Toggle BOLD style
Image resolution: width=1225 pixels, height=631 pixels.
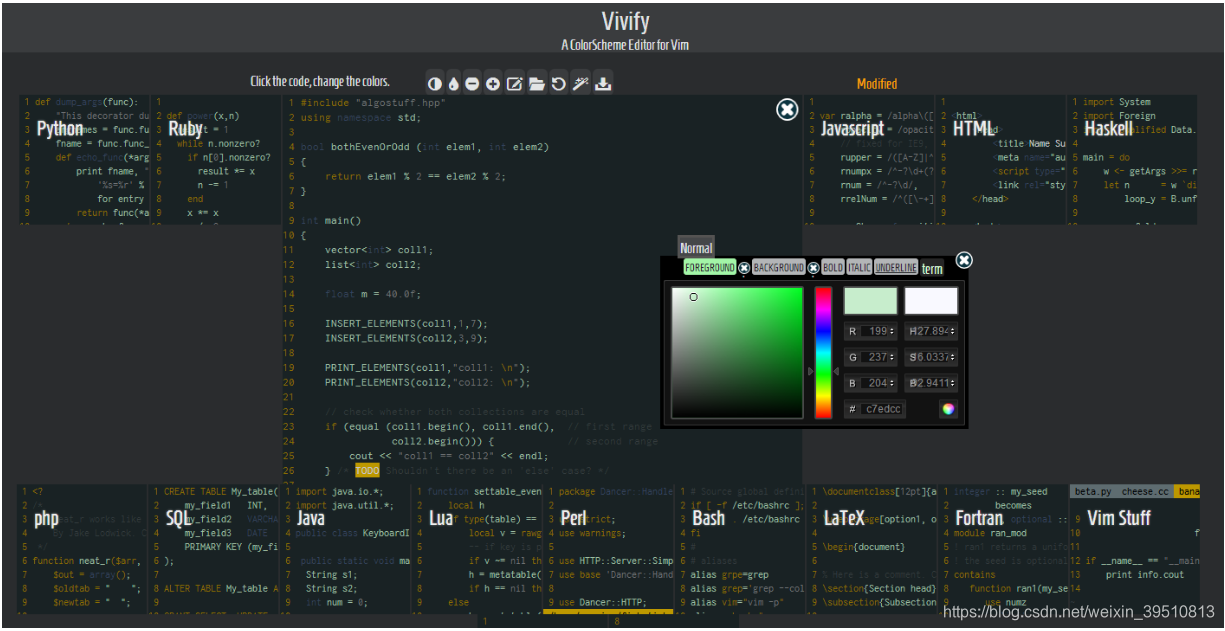[x=832, y=268]
